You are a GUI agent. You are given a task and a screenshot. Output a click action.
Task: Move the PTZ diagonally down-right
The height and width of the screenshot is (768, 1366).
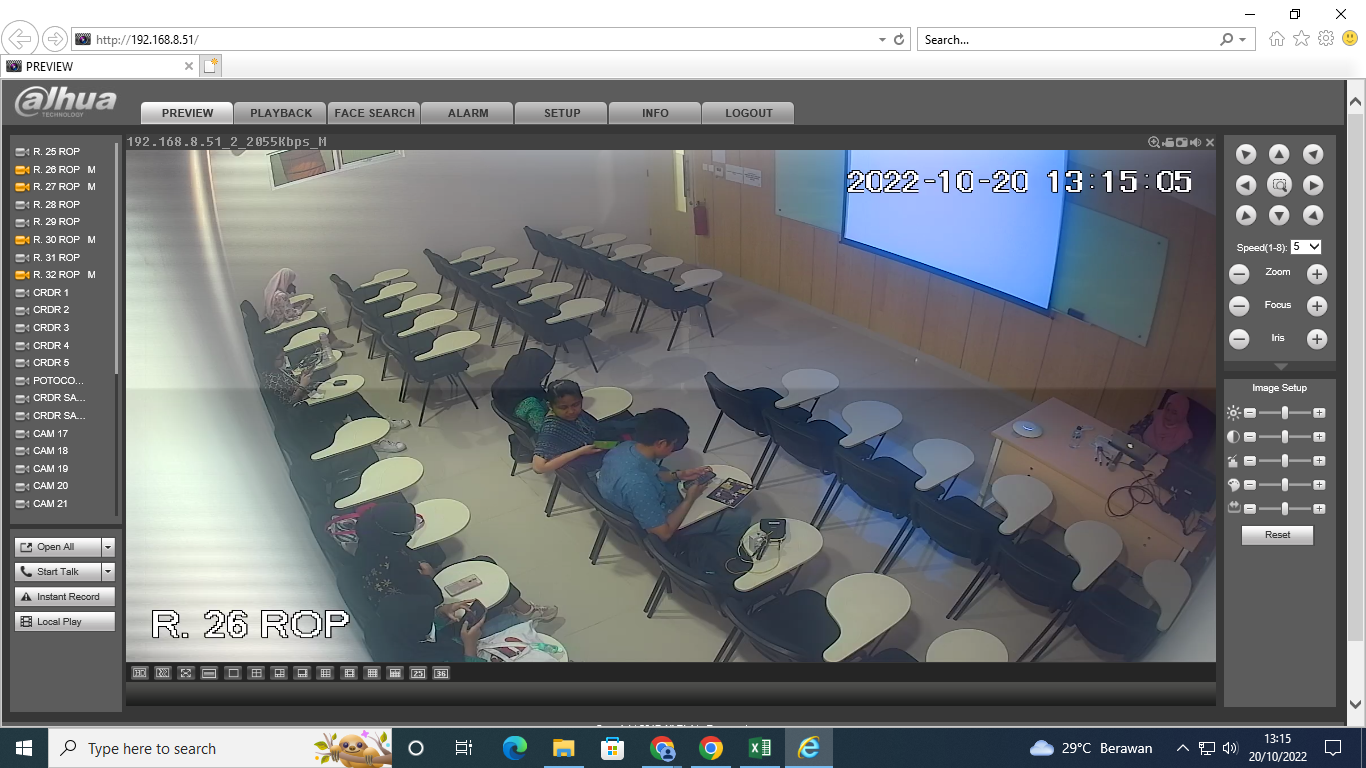coord(1313,215)
